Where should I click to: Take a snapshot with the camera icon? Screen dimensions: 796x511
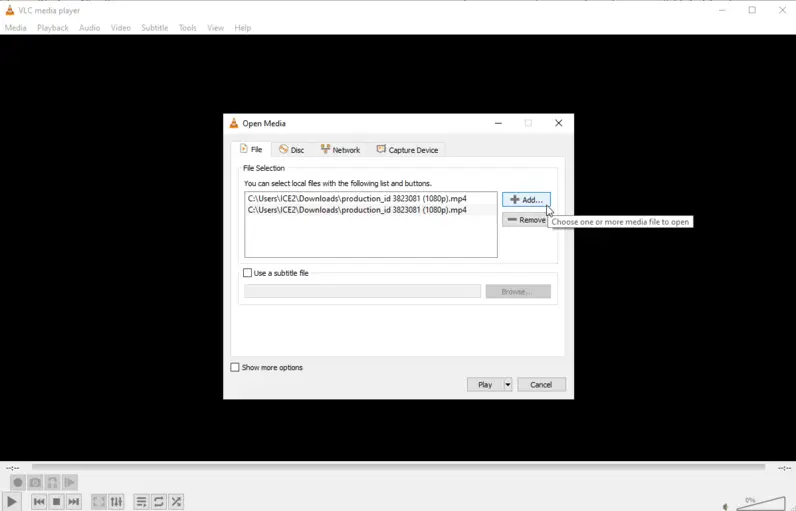pos(35,482)
